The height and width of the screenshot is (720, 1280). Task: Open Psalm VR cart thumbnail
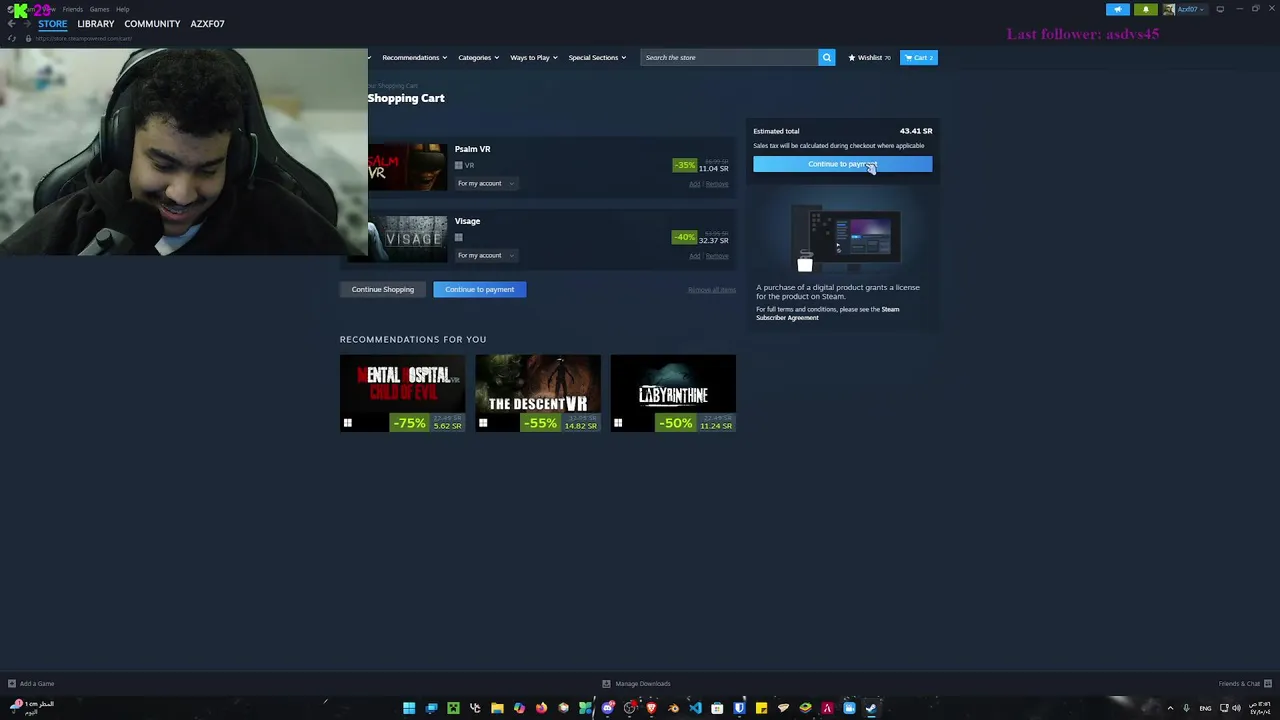click(407, 167)
